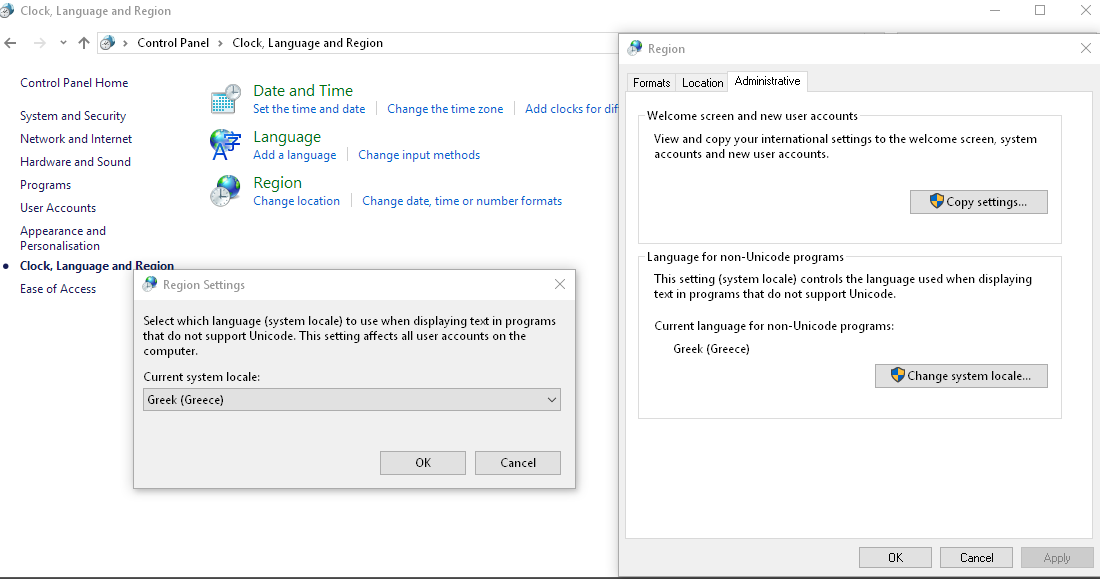Select the Administrative tab
This screenshot has width=1100, height=579.
tap(767, 81)
